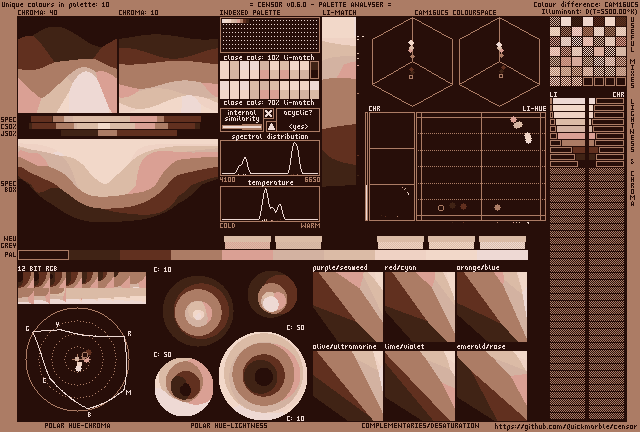Click the 'PAL' row label
The height and width of the screenshot is (432, 640).
(x=10, y=254)
